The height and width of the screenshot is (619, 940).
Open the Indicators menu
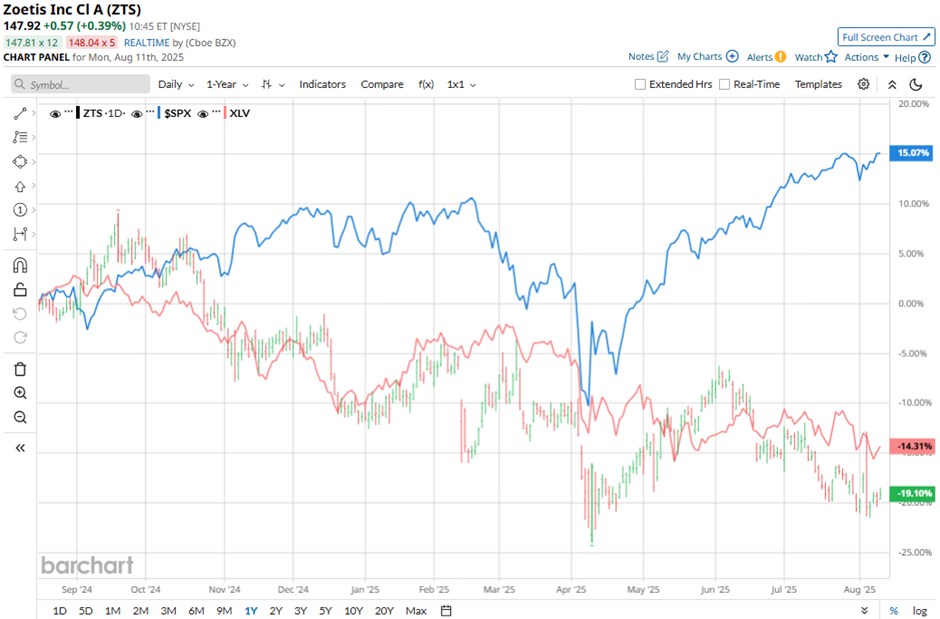tap(323, 84)
